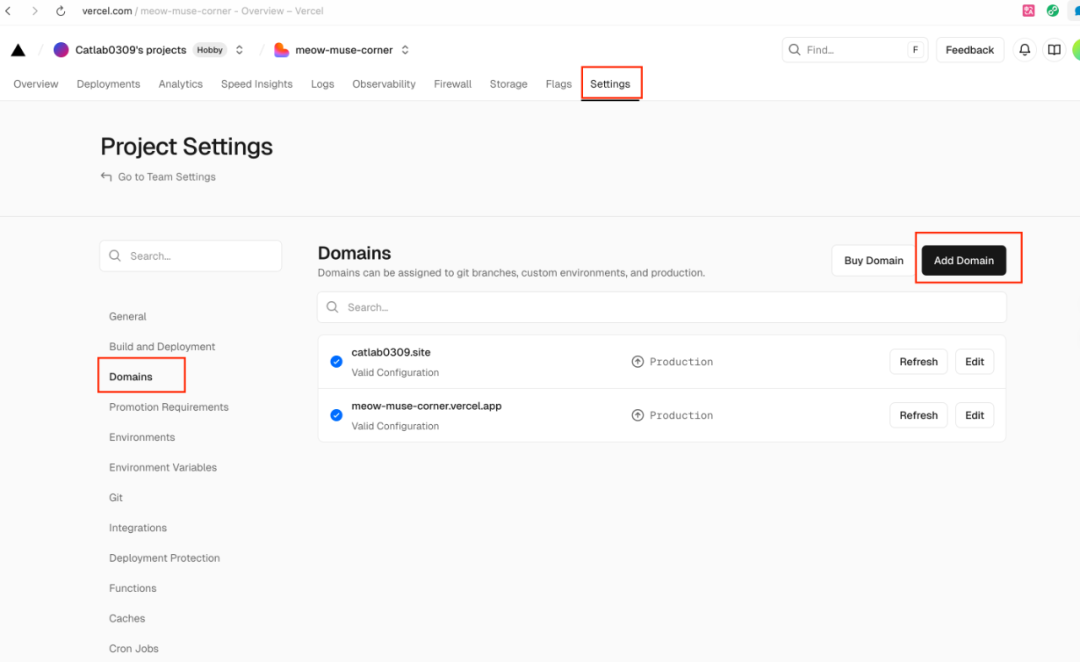Click the catlab0309.site domain name
The width and height of the screenshot is (1080, 662).
[391, 352]
